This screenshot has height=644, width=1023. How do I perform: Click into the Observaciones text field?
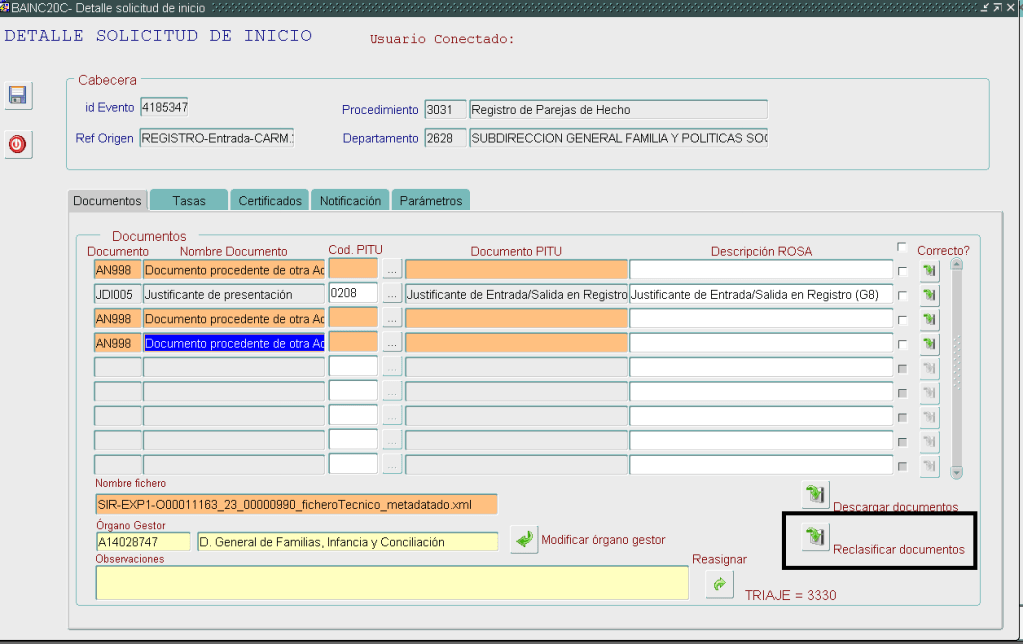(x=391, y=582)
